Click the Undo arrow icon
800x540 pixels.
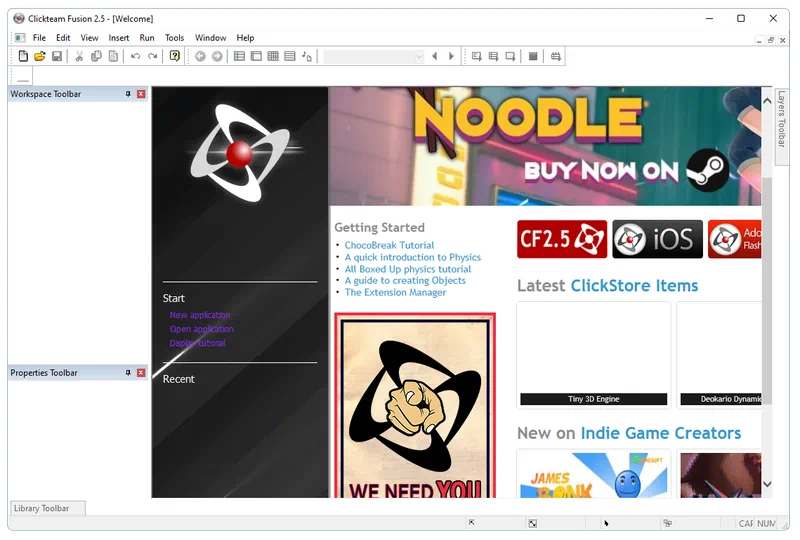point(135,56)
